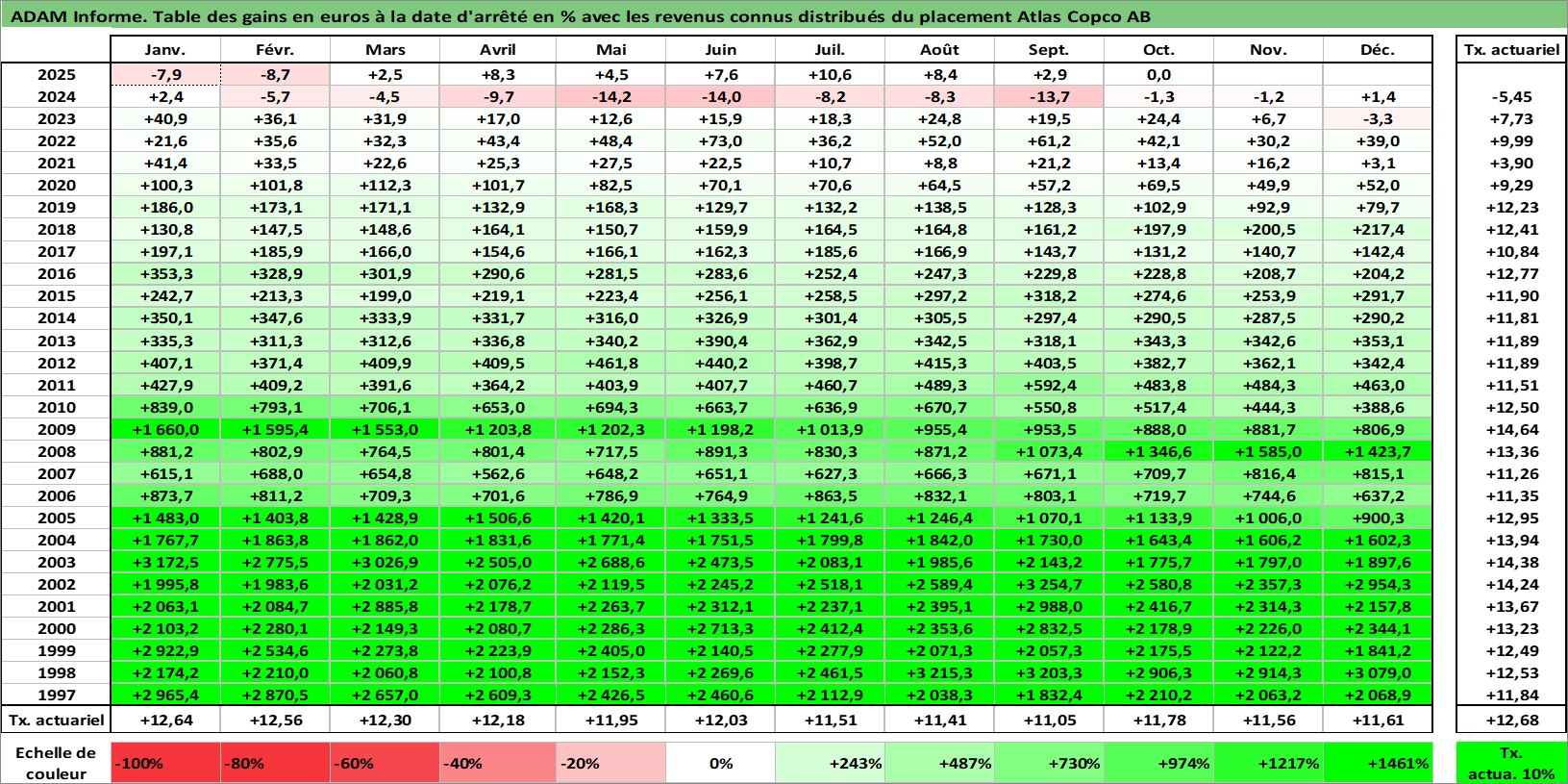Viewport: 1568px width, 784px height.
Task: Click the +3 254,7 cell in 2002
Action: pyautogui.click(x=1049, y=584)
